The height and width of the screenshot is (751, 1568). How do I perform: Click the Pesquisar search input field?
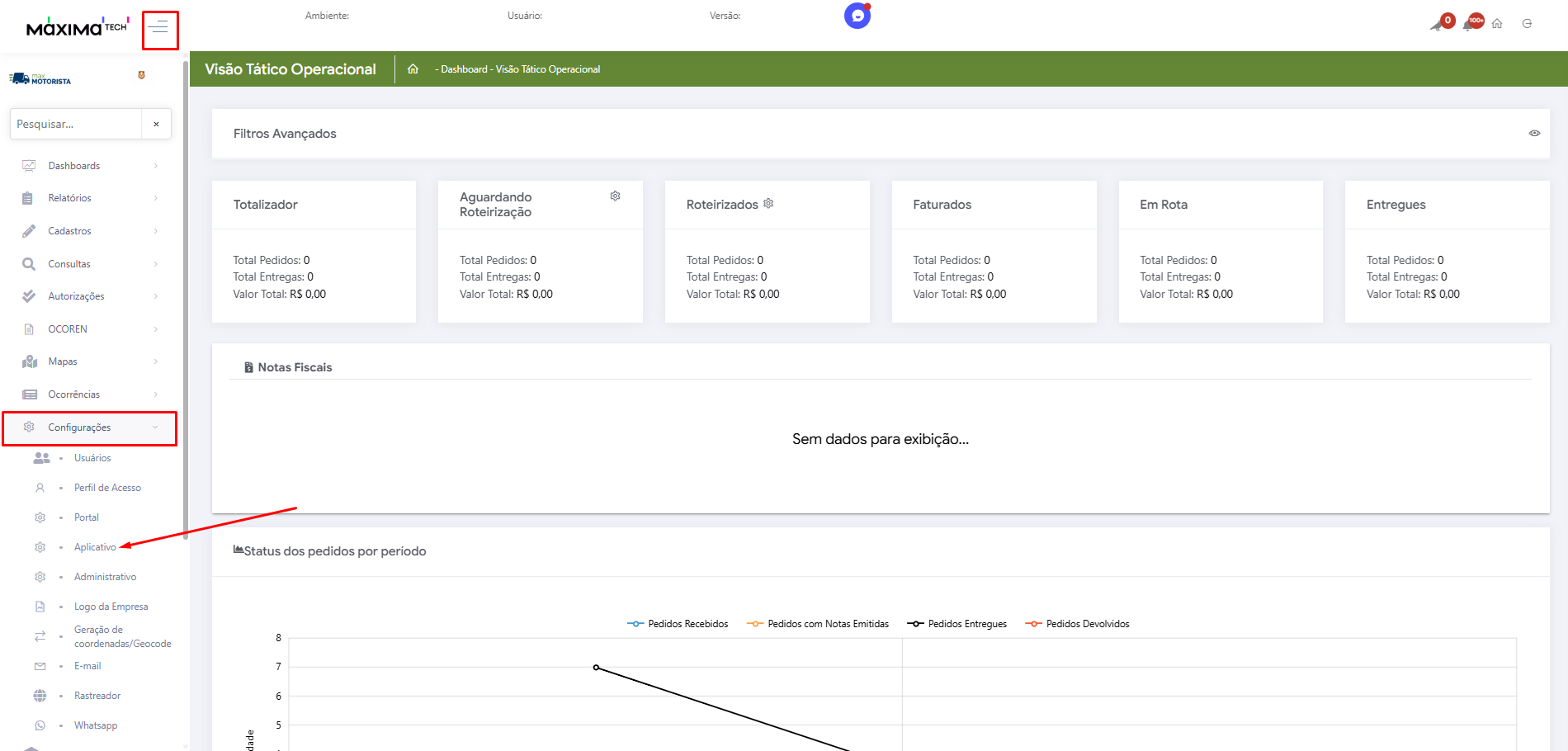(76, 124)
